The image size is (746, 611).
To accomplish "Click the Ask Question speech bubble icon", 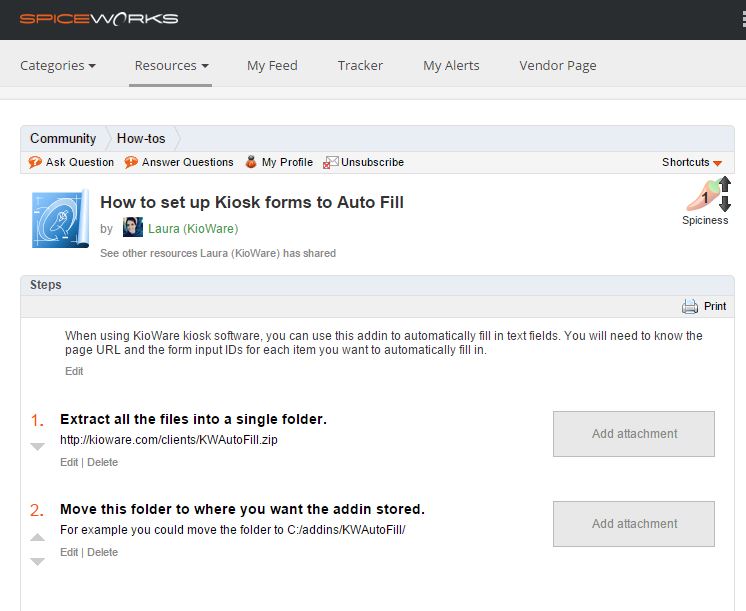I will click(x=35, y=162).
